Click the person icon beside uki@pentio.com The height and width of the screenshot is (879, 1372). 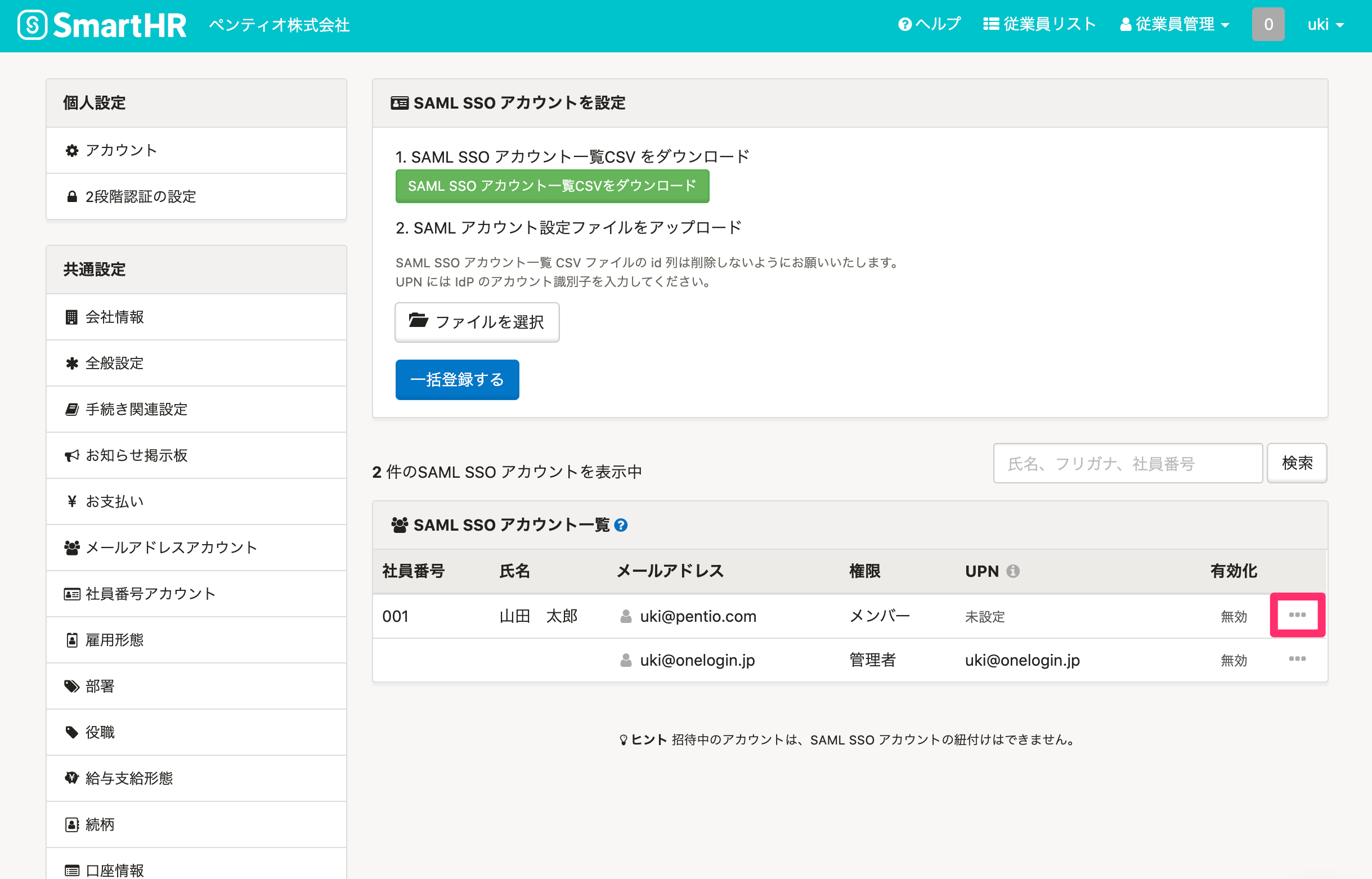pyautogui.click(x=626, y=616)
